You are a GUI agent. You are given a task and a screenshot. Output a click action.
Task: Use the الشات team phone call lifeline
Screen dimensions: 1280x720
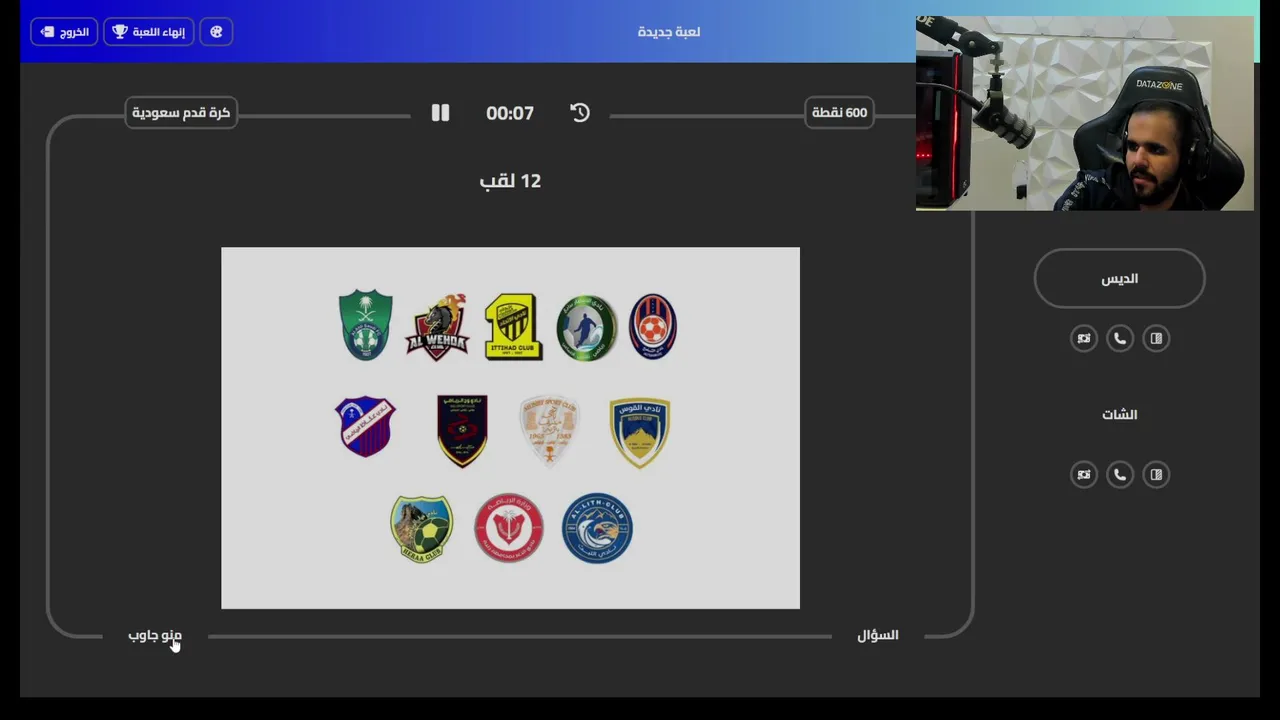tap(1120, 474)
